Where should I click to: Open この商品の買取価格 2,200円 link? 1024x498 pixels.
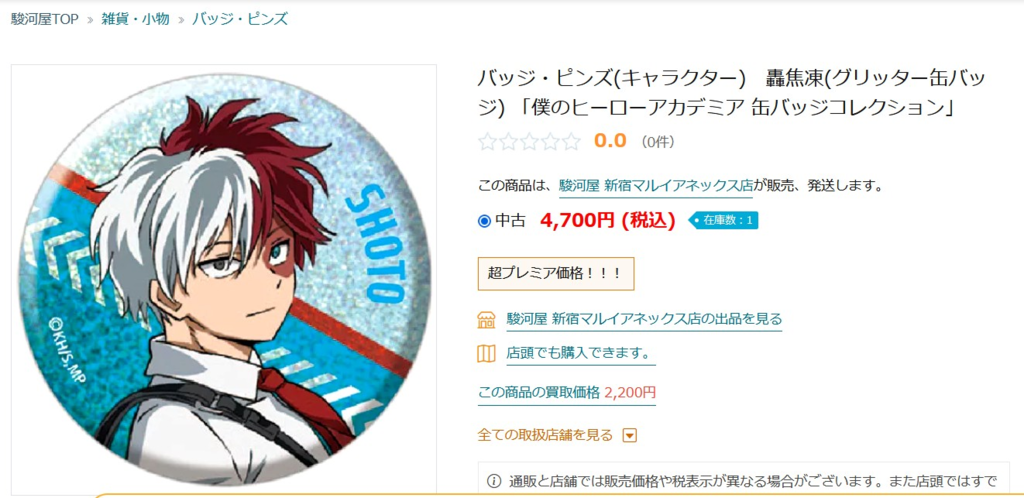[x=567, y=393]
